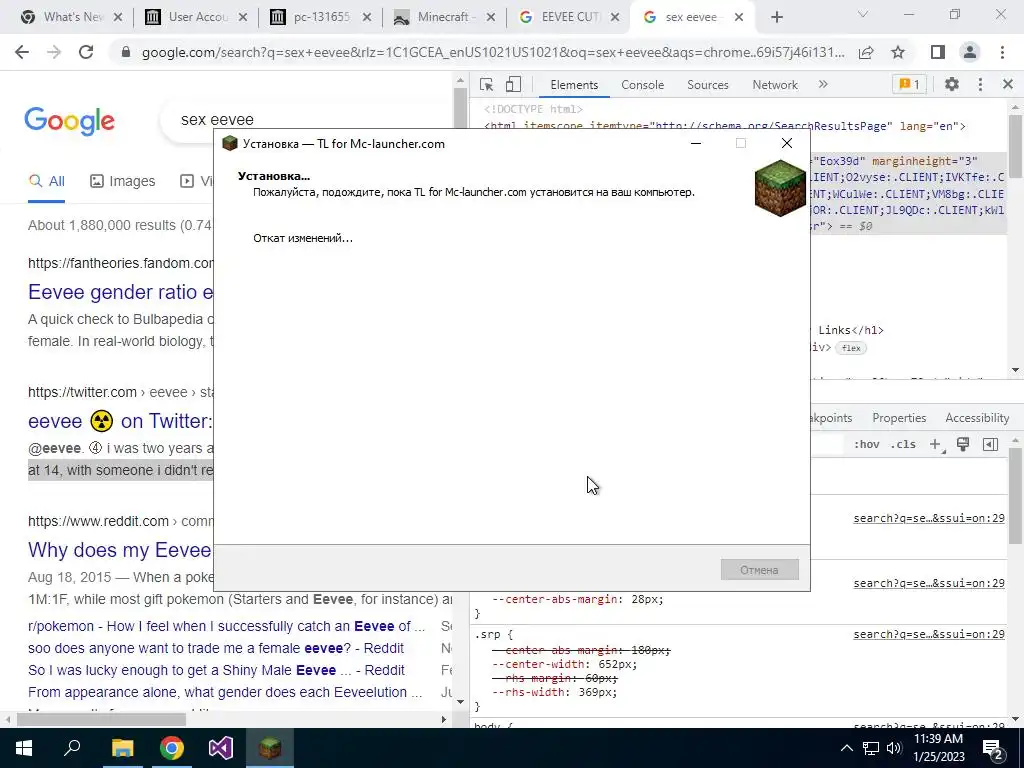Open the 'Shiny Male Eevee' Reddit sublink

point(217,670)
